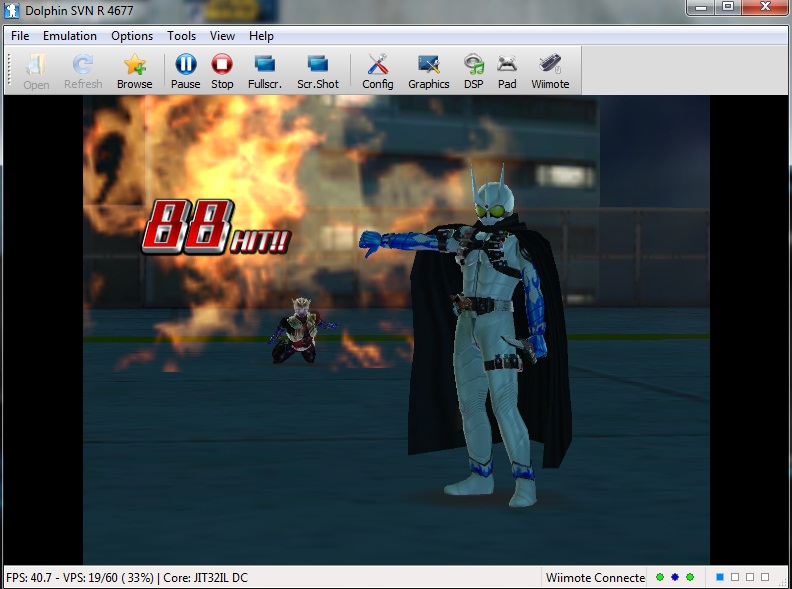Open Graphics plugin settings

[x=428, y=71]
